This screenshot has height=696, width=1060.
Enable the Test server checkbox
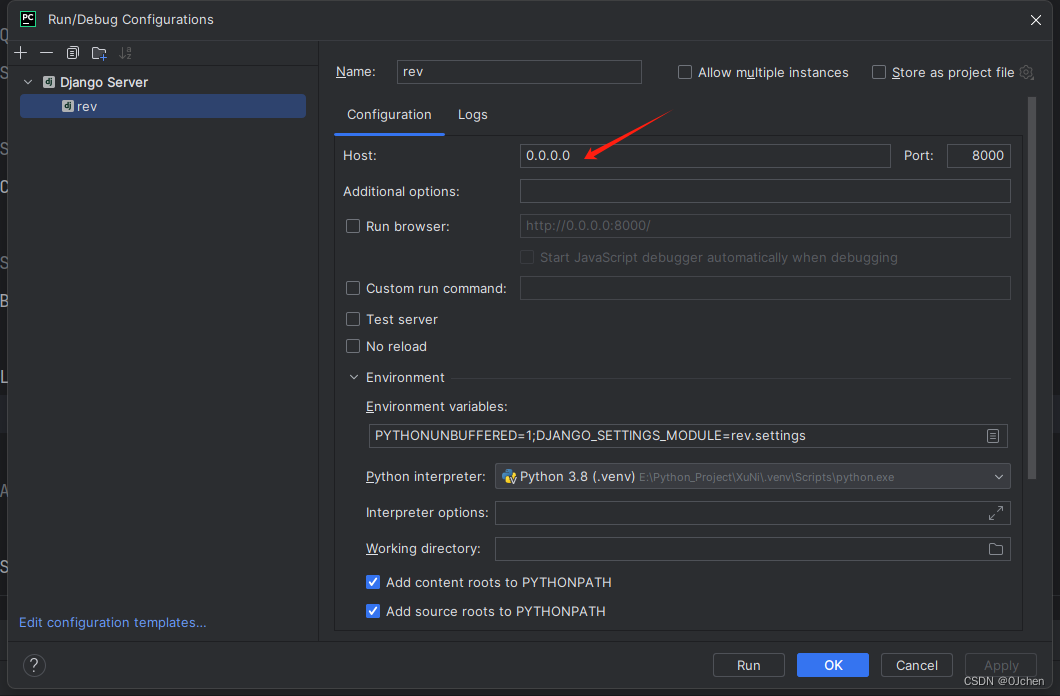[x=353, y=319]
